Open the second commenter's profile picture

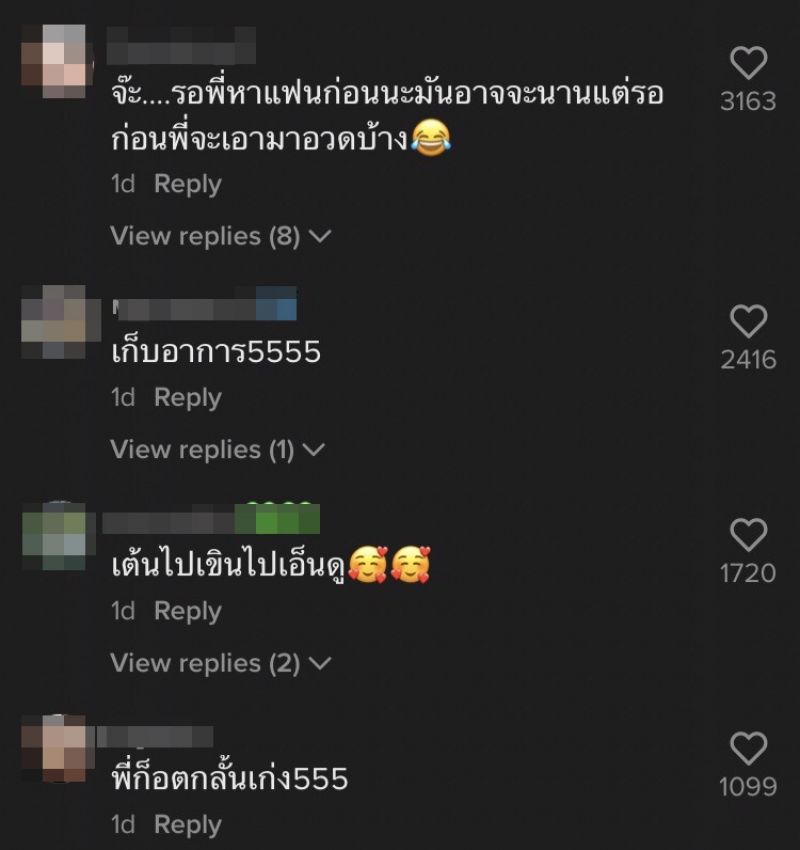(x=54, y=322)
